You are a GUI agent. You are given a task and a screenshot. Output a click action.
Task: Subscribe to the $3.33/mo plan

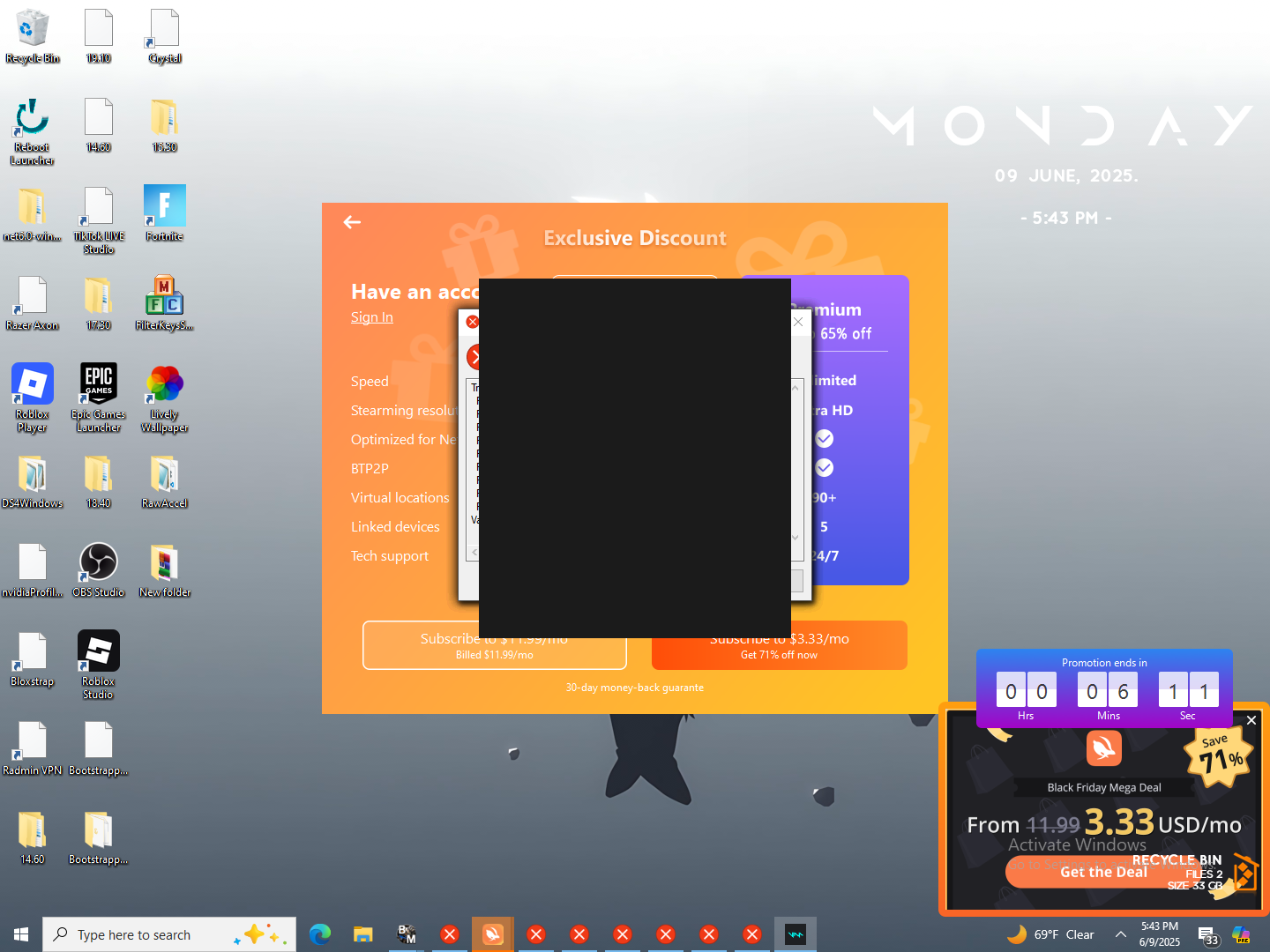(x=780, y=645)
